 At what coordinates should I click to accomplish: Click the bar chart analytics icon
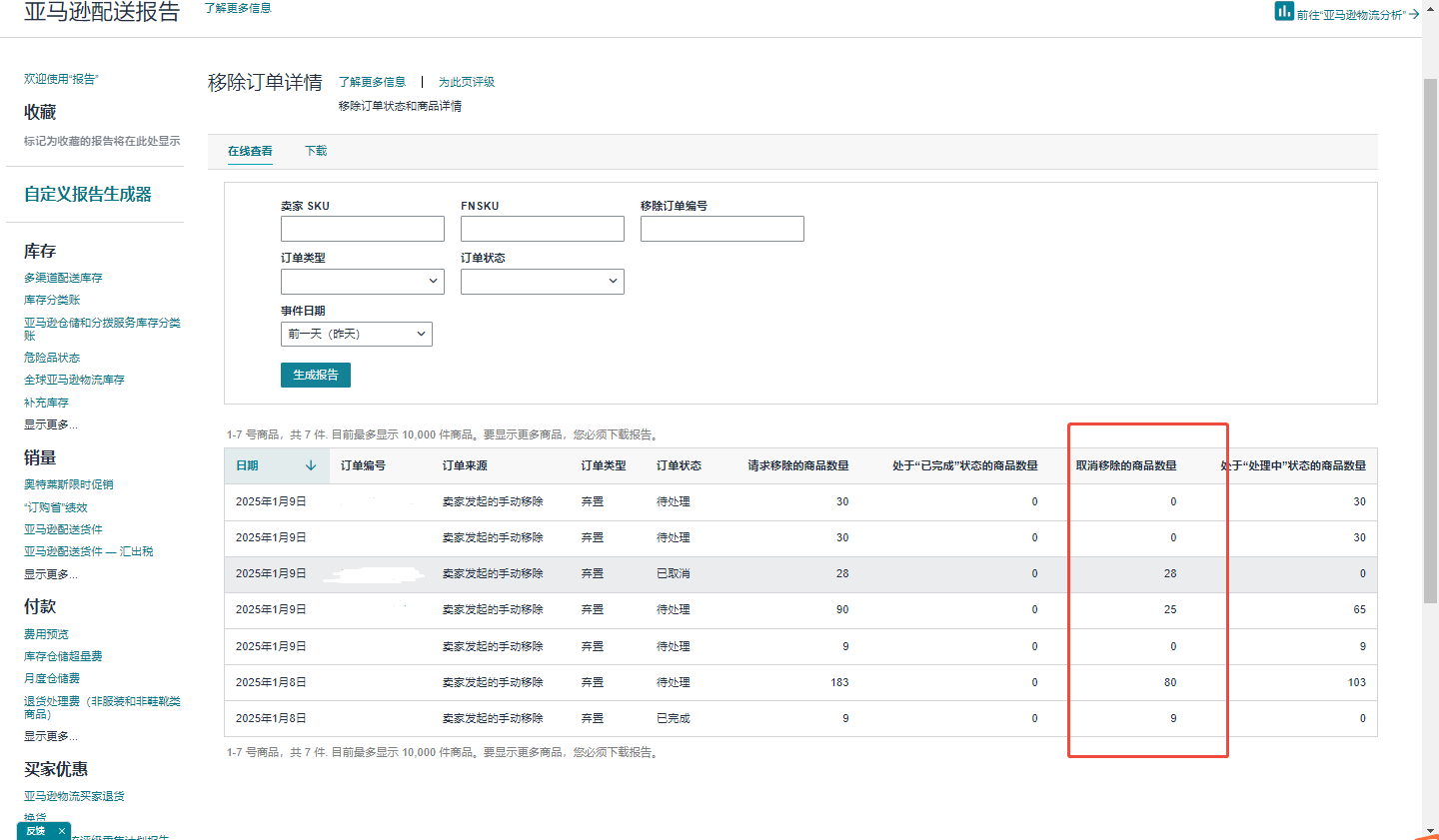point(1284,11)
